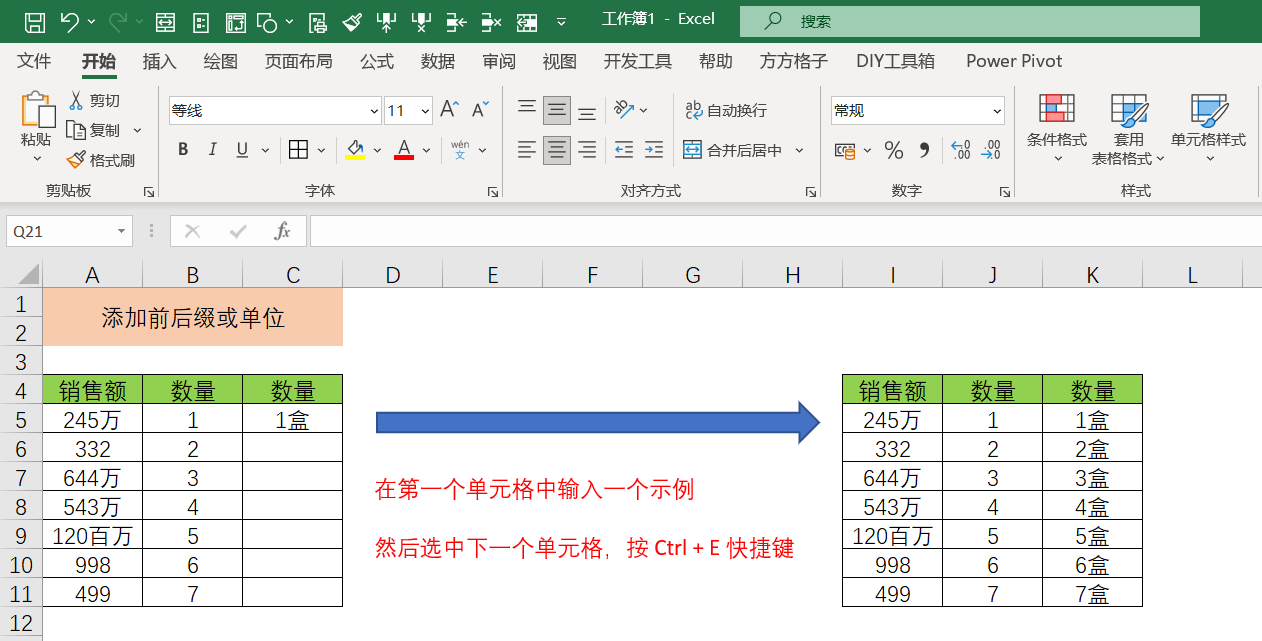Image resolution: width=1262 pixels, height=641 pixels.
Task: Click the Decrease Decimal icon
Action: click(990, 150)
